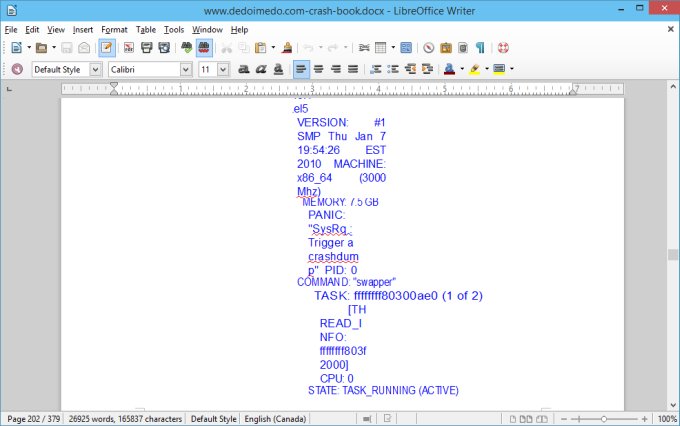The width and height of the screenshot is (680, 426).
Task: Paste clipboard contents
Action: (x=261, y=48)
